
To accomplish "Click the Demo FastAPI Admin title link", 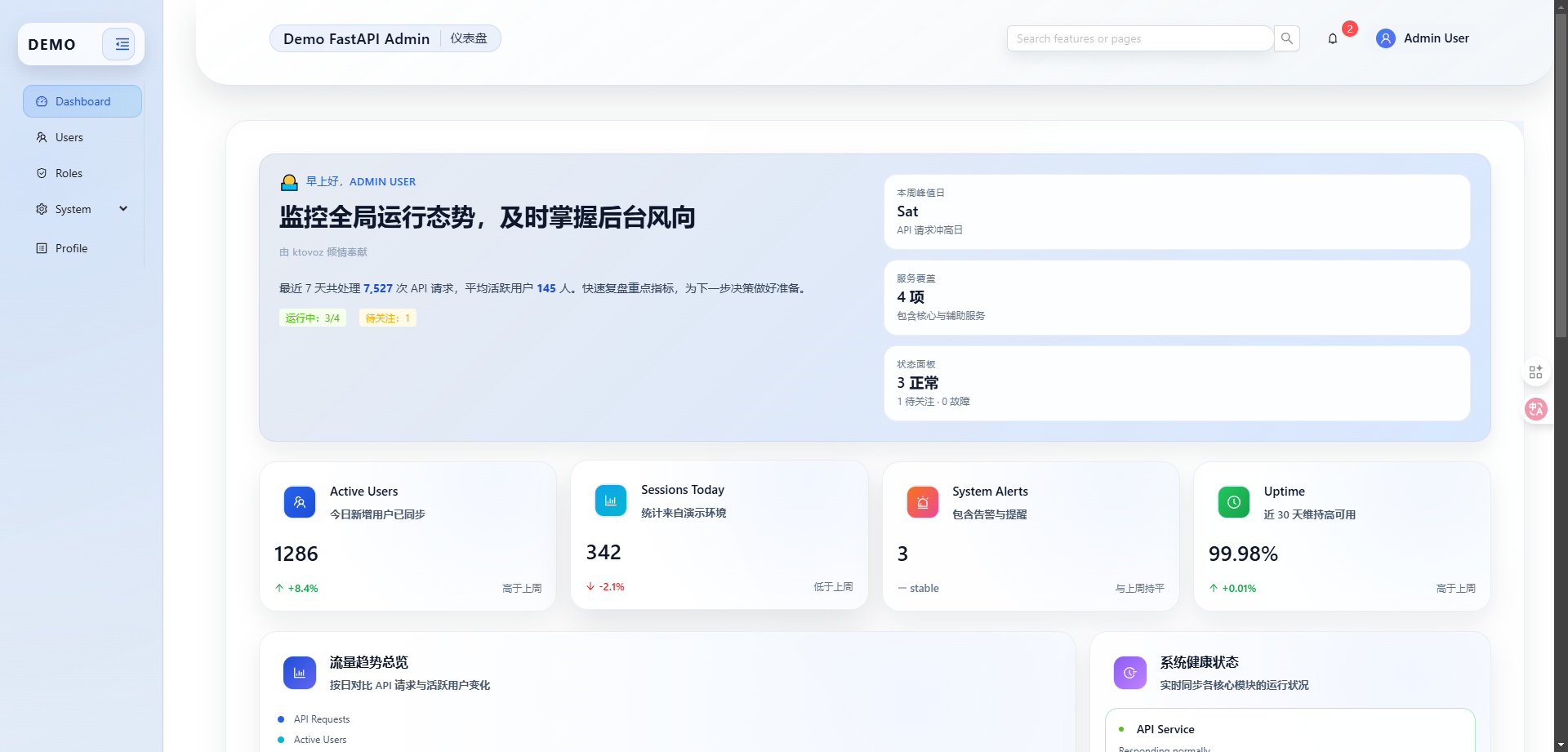I will tap(356, 38).
